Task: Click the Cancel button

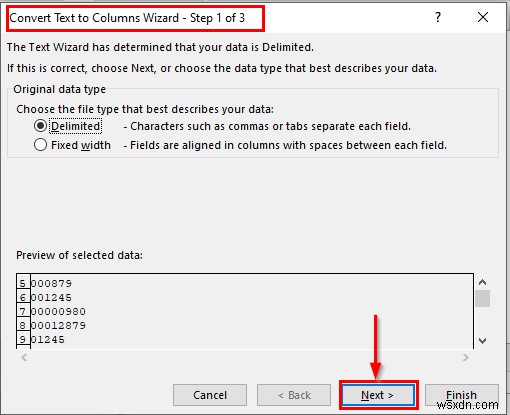Action: 210,395
